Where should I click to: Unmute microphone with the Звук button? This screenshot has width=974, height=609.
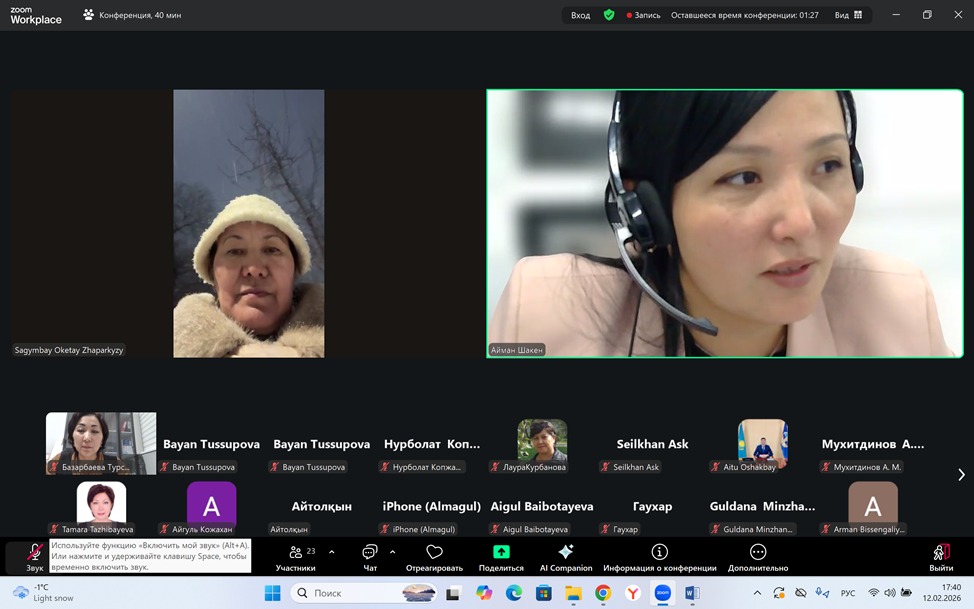tap(35, 556)
